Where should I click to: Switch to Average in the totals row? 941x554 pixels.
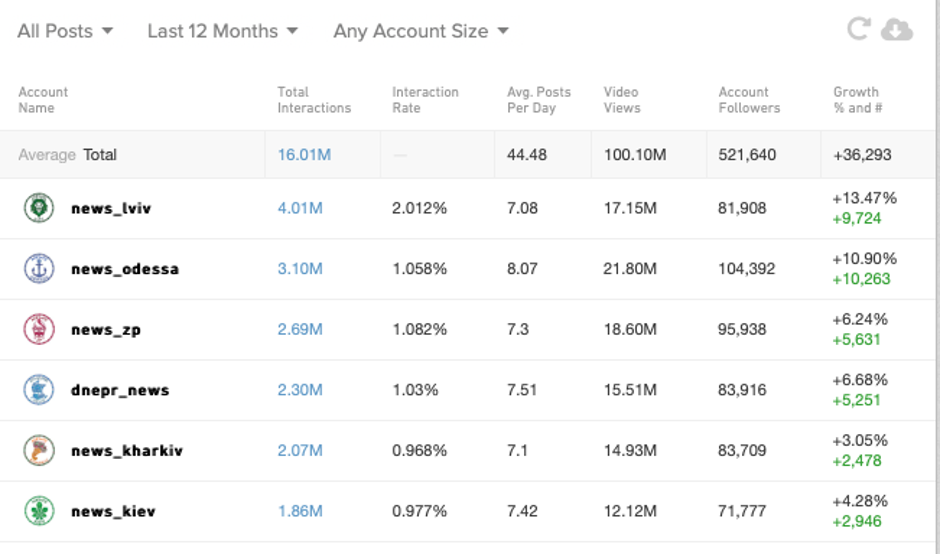pyautogui.click(x=47, y=155)
